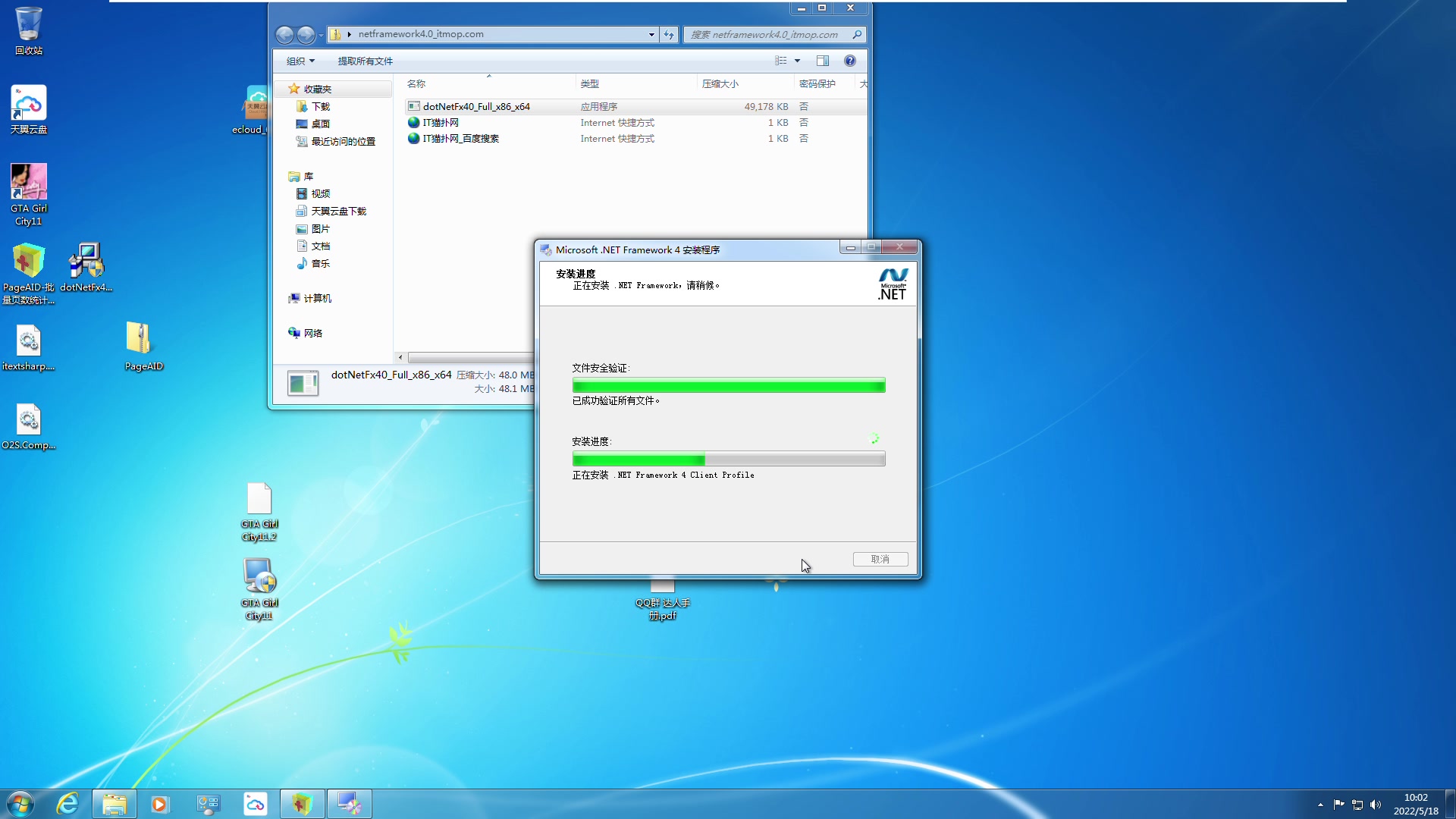Viewport: 1456px width, 819px height.
Task: Open the 视频 library
Action: click(313, 193)
